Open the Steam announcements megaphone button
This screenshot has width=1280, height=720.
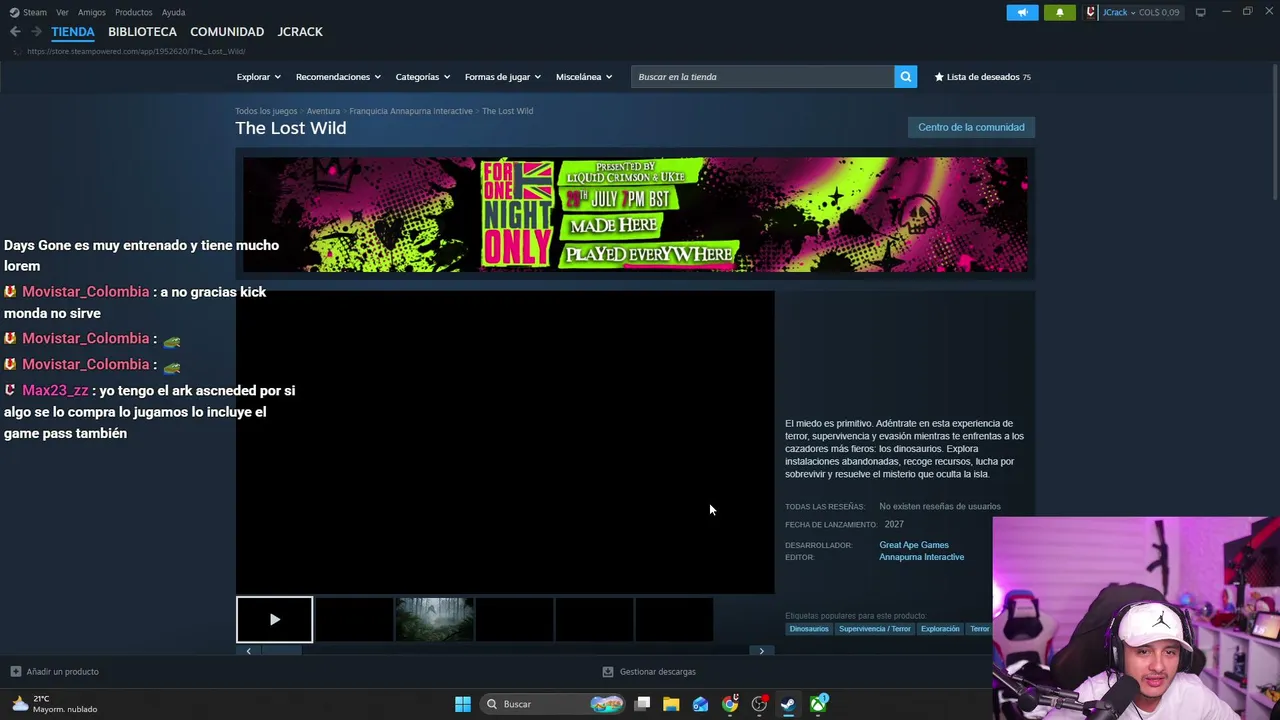1022,12
